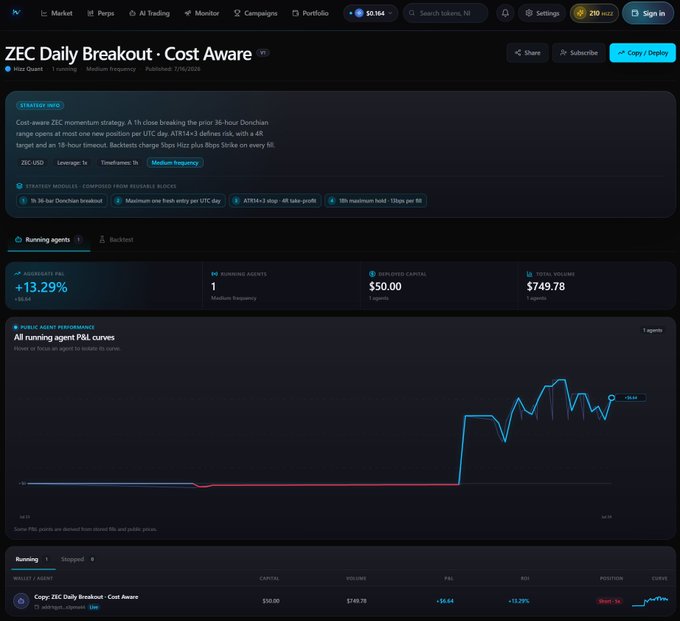This screenshot has height=621, width=680.
Task: Sort by the VOLUME column header
Action: 356,579
